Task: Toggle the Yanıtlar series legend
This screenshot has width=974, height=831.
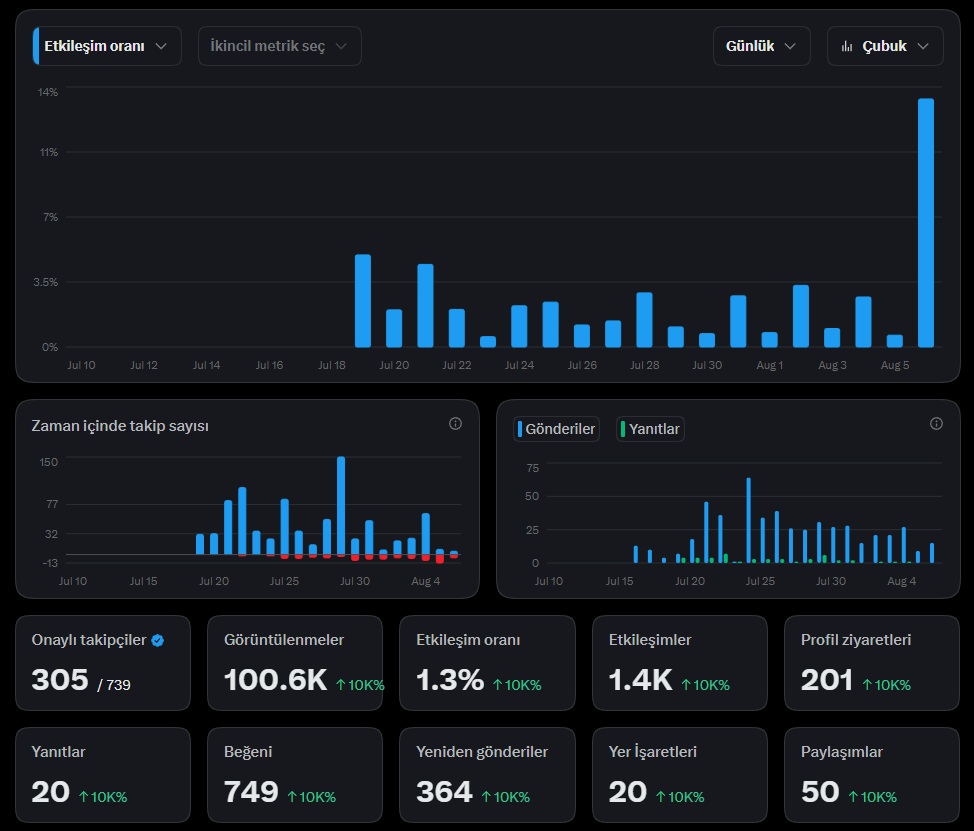Action: [650, 429]
